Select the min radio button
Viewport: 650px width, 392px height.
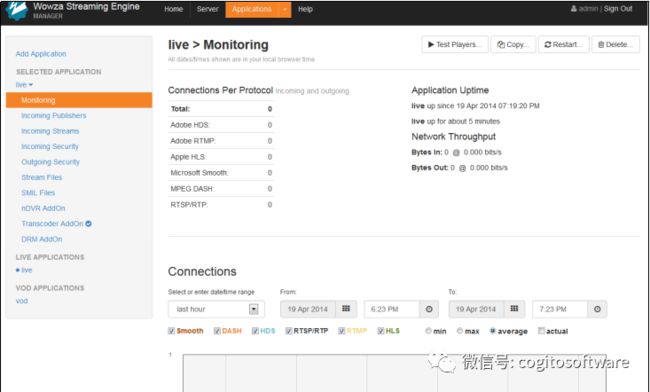coord(428,331)
